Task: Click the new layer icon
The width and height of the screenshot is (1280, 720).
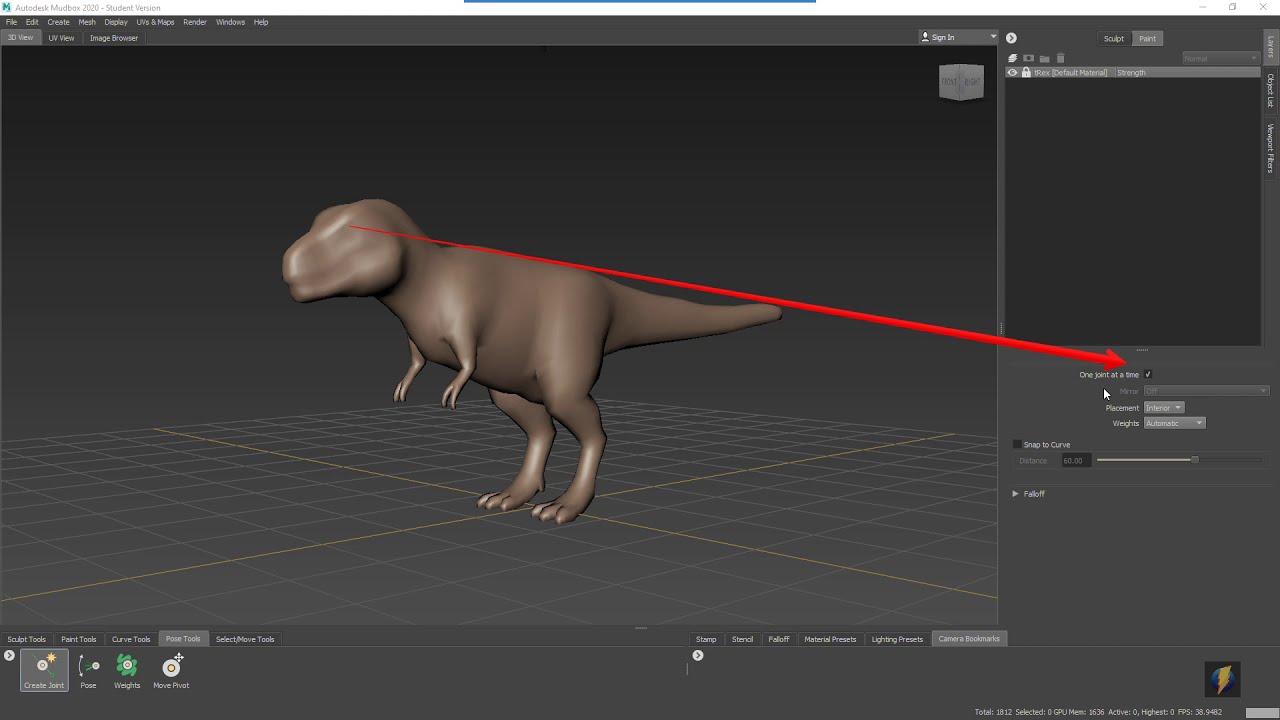Action: (x=1013, y=59)
